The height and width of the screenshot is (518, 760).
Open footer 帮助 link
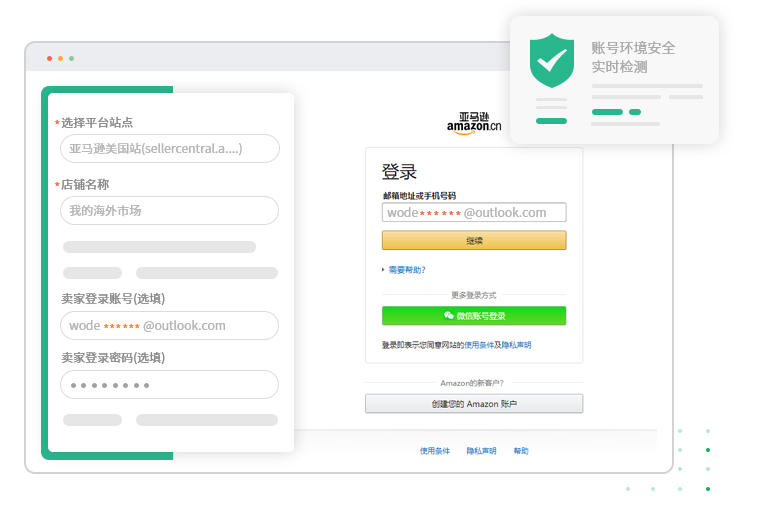click(x=521, y=451)
